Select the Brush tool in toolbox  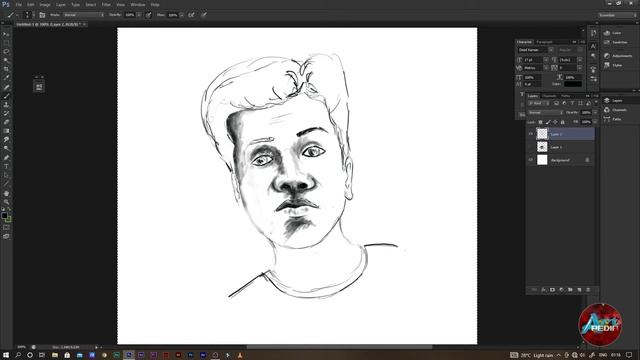click(6, 96)
